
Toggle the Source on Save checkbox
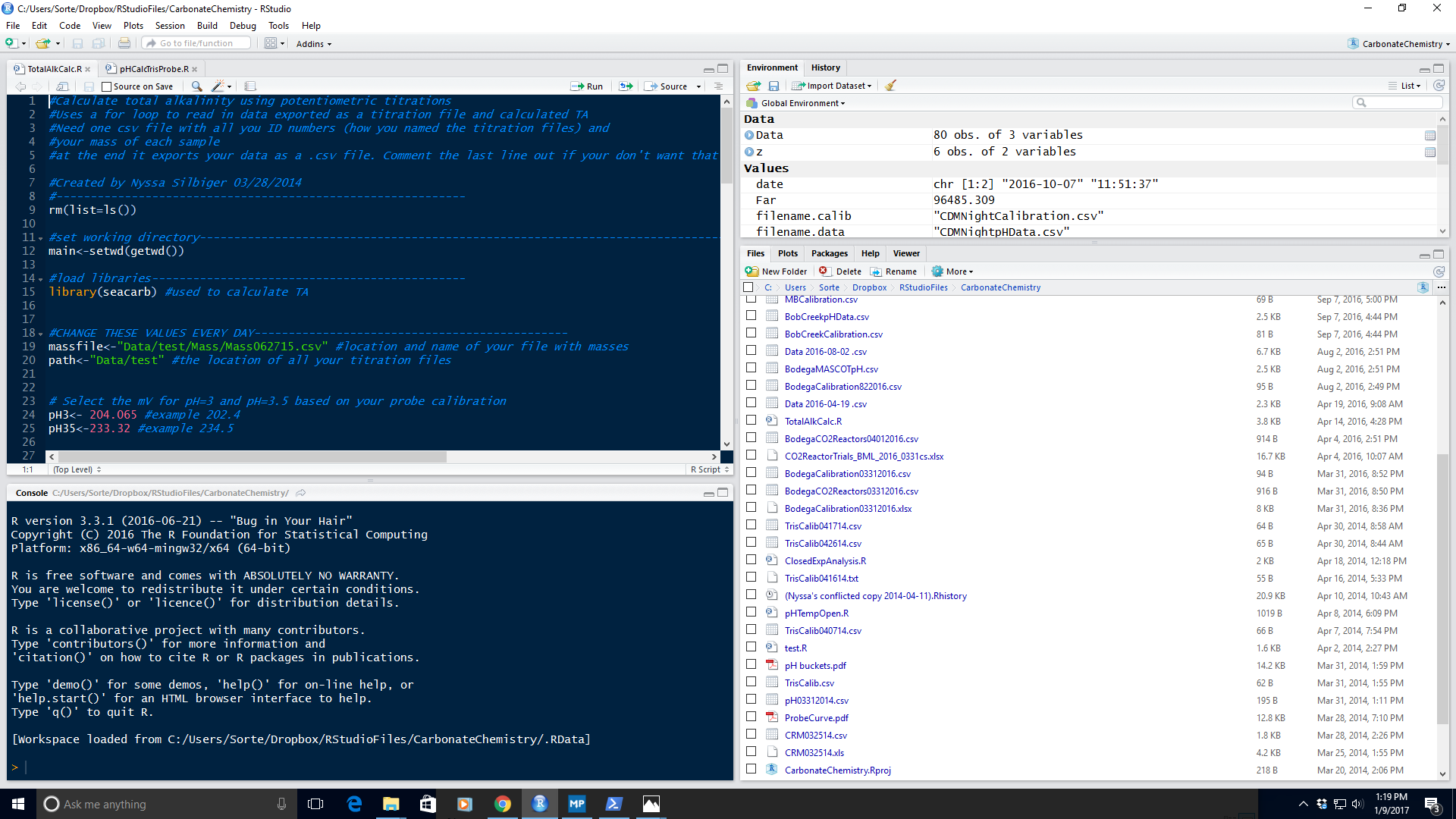(107, 87)
